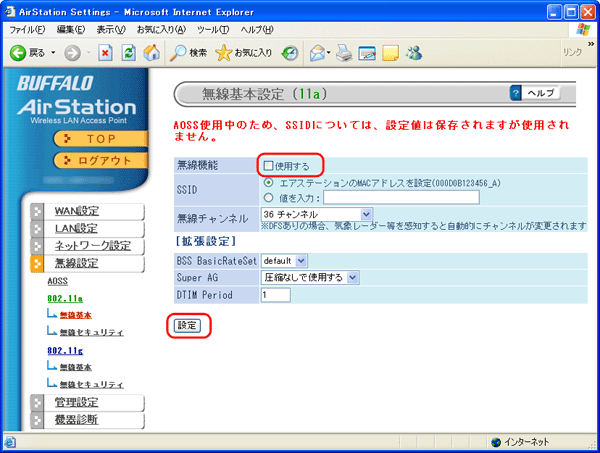Click the ネットワーク設定 sidebar bullet icon
The width and height of the screenshot is (600, 453).
click(x=37, y=246)
